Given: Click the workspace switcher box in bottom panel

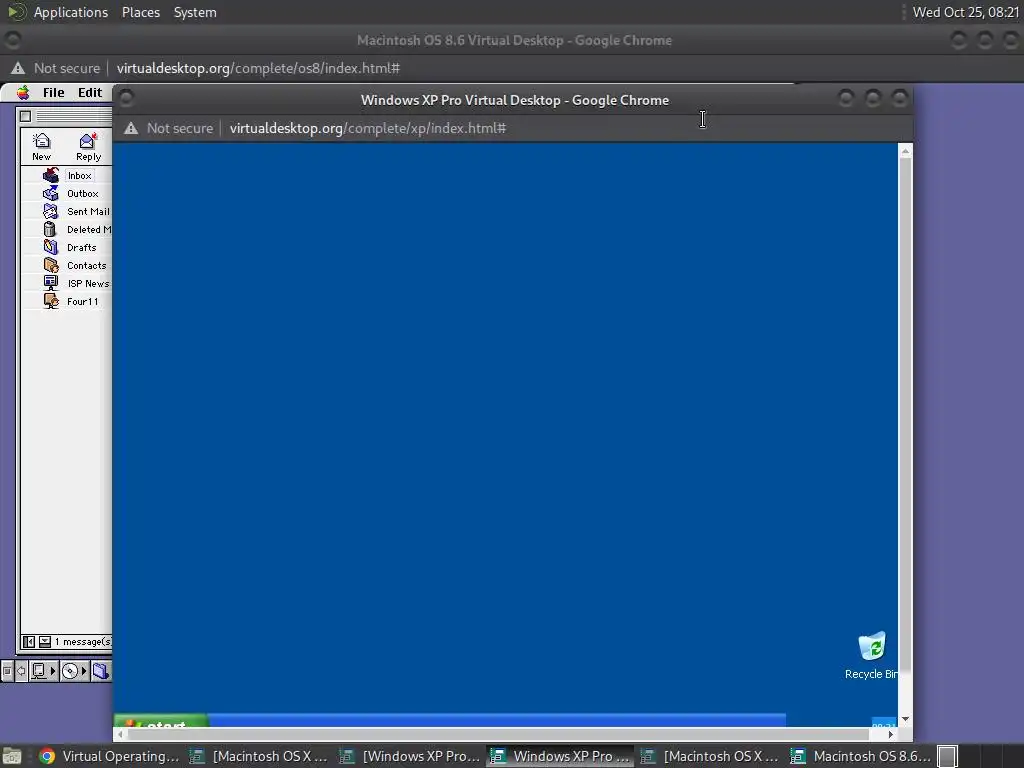Looking at the screenshot, I should 948,756.
